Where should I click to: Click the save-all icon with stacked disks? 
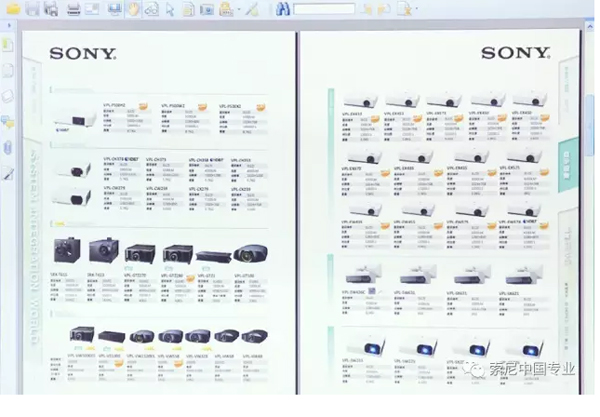[51, 8]
